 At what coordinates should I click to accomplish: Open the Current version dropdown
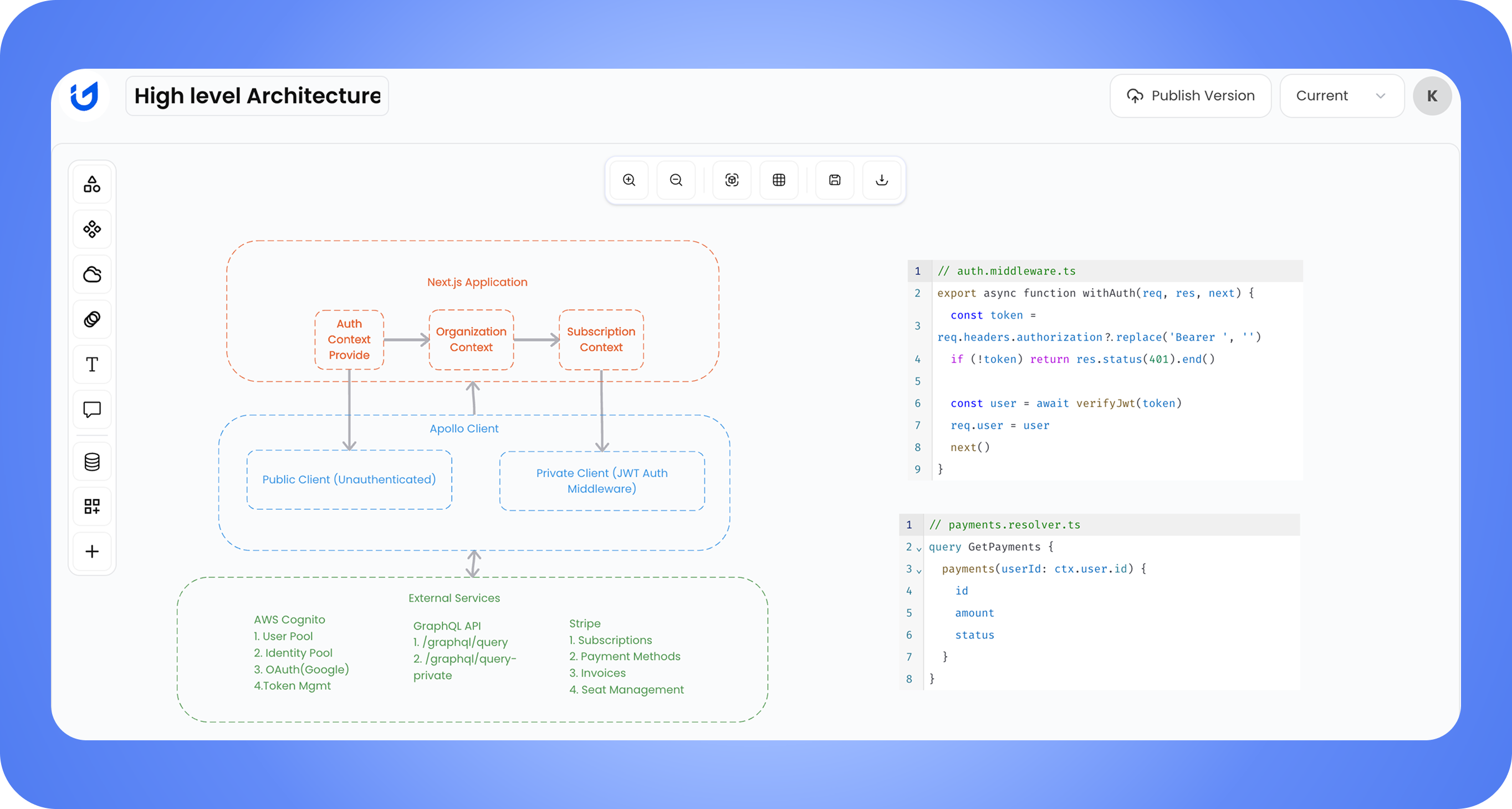(x=1342, y=96)
